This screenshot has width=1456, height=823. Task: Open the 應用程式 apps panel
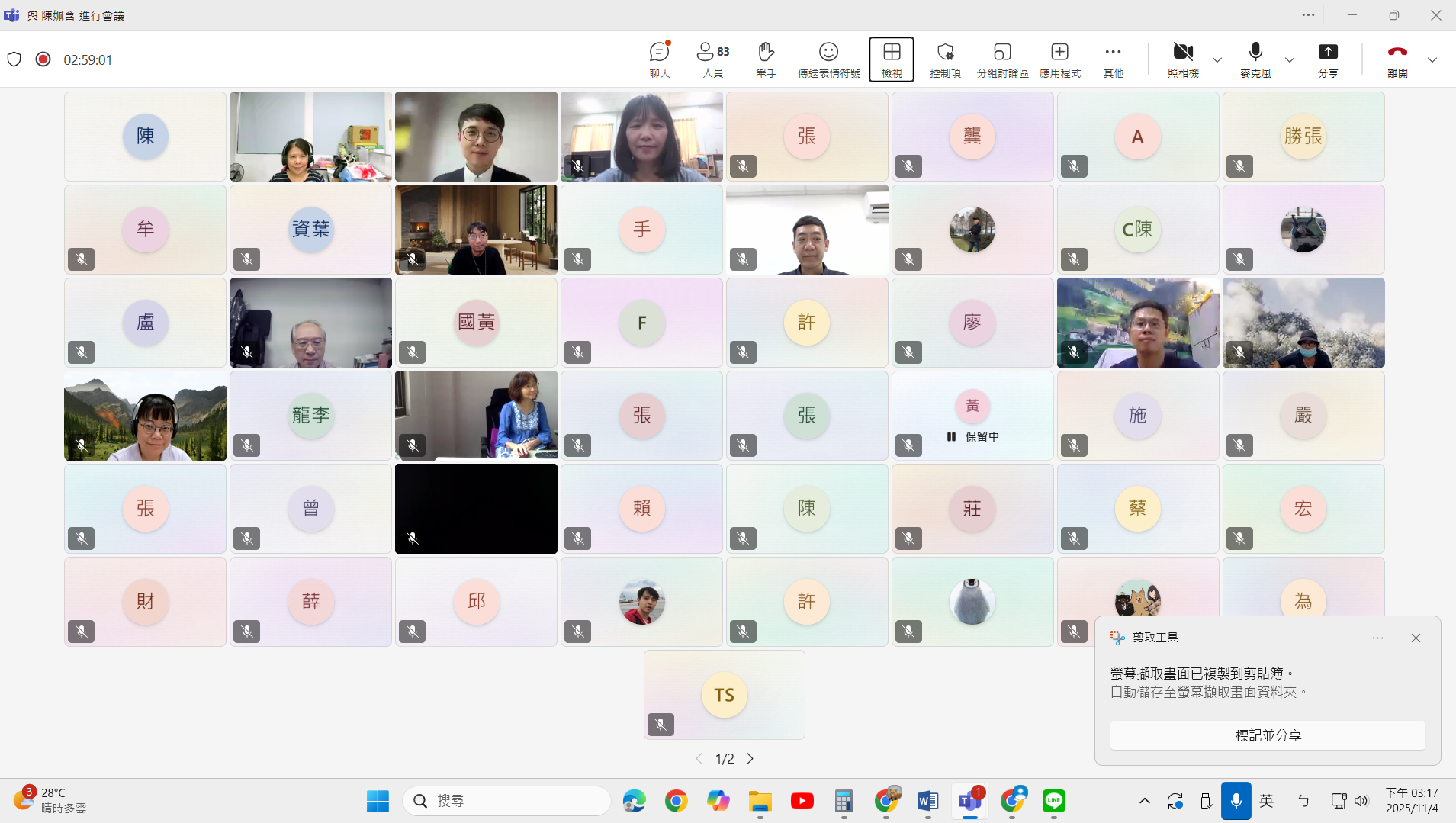click(x=1060, y=59)
